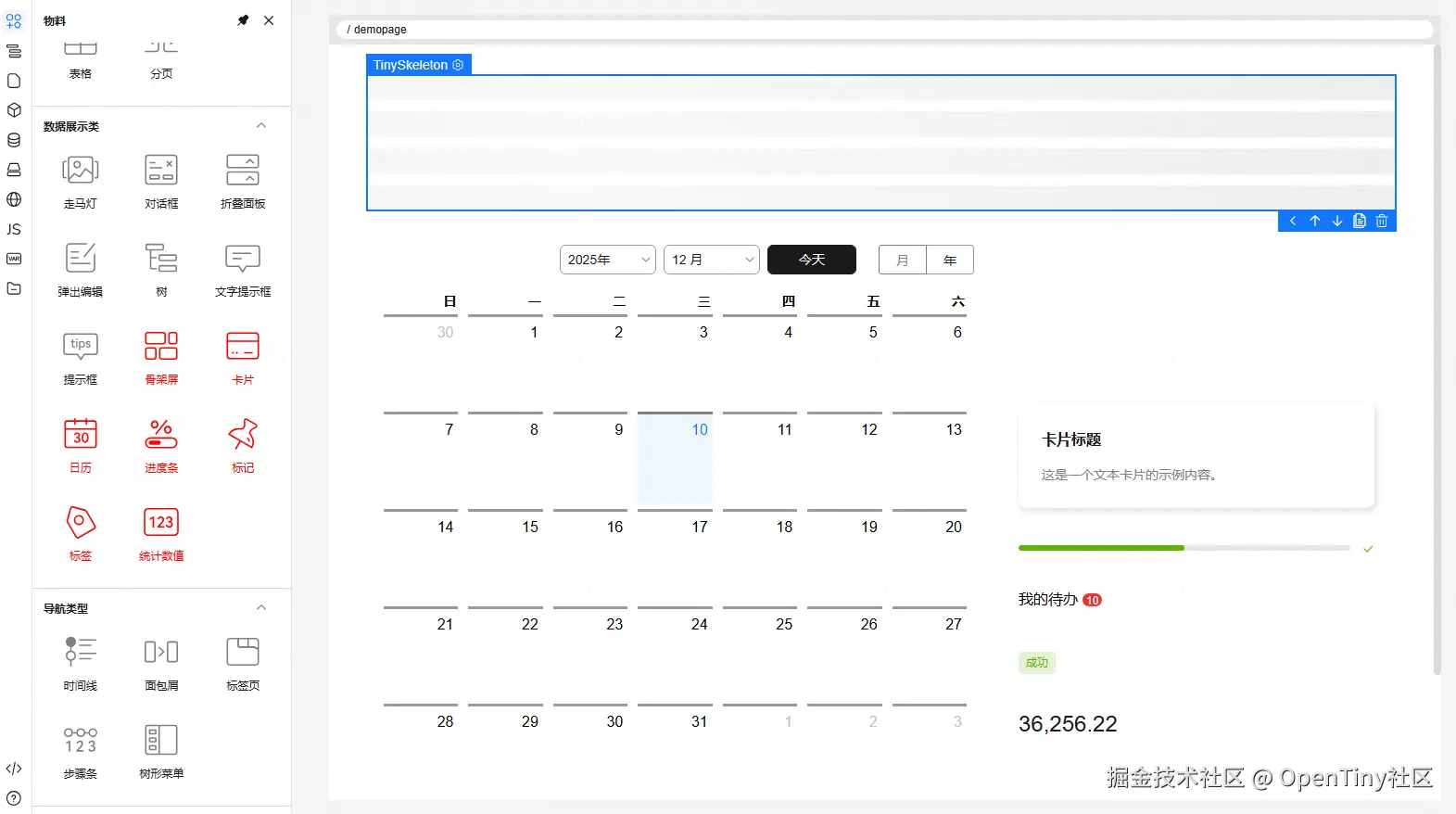Screen dimensions: 1456x814
Task: Select calendar date 17
Action: click(x=675, y=556)
